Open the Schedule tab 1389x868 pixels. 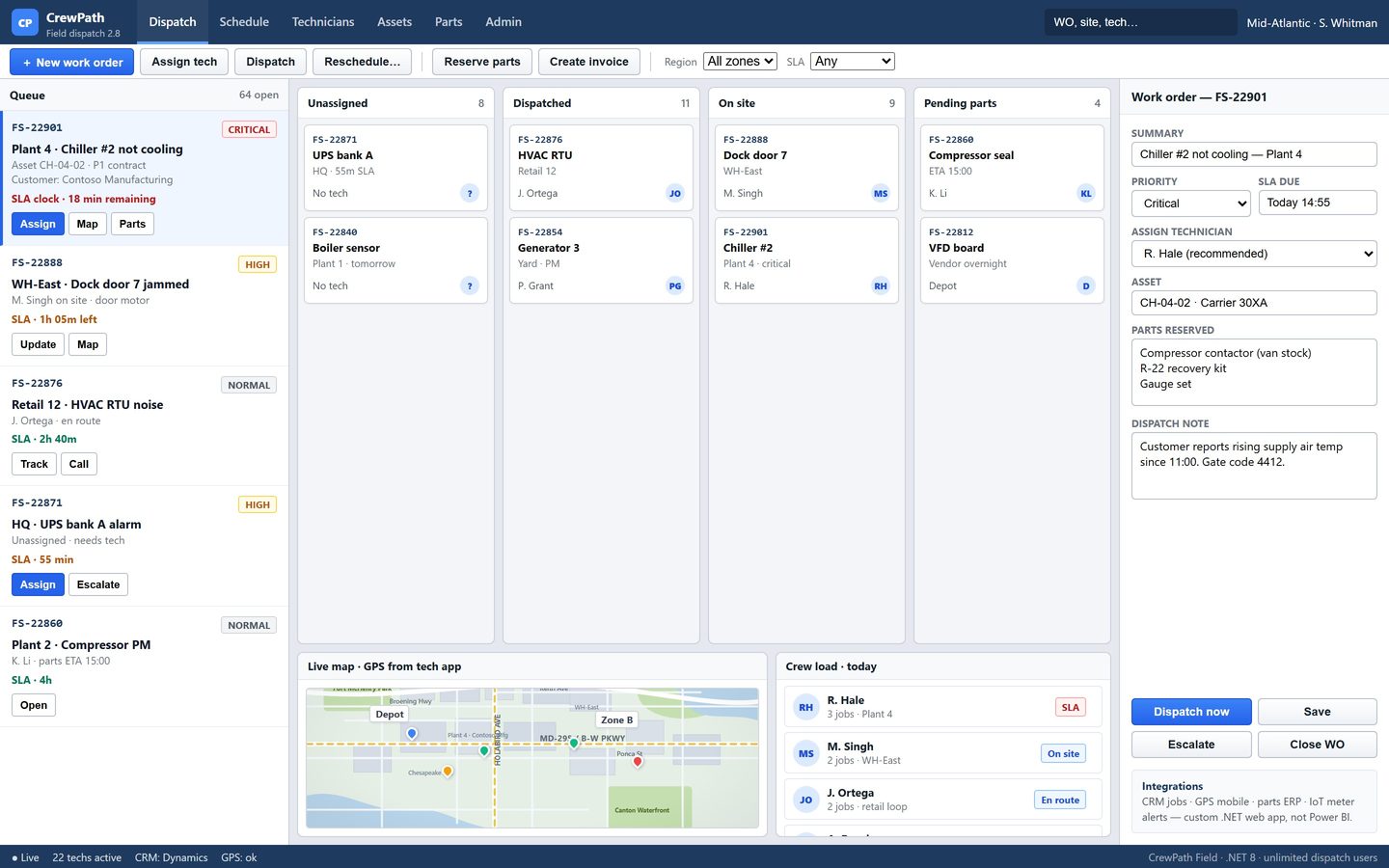point(244,22)
